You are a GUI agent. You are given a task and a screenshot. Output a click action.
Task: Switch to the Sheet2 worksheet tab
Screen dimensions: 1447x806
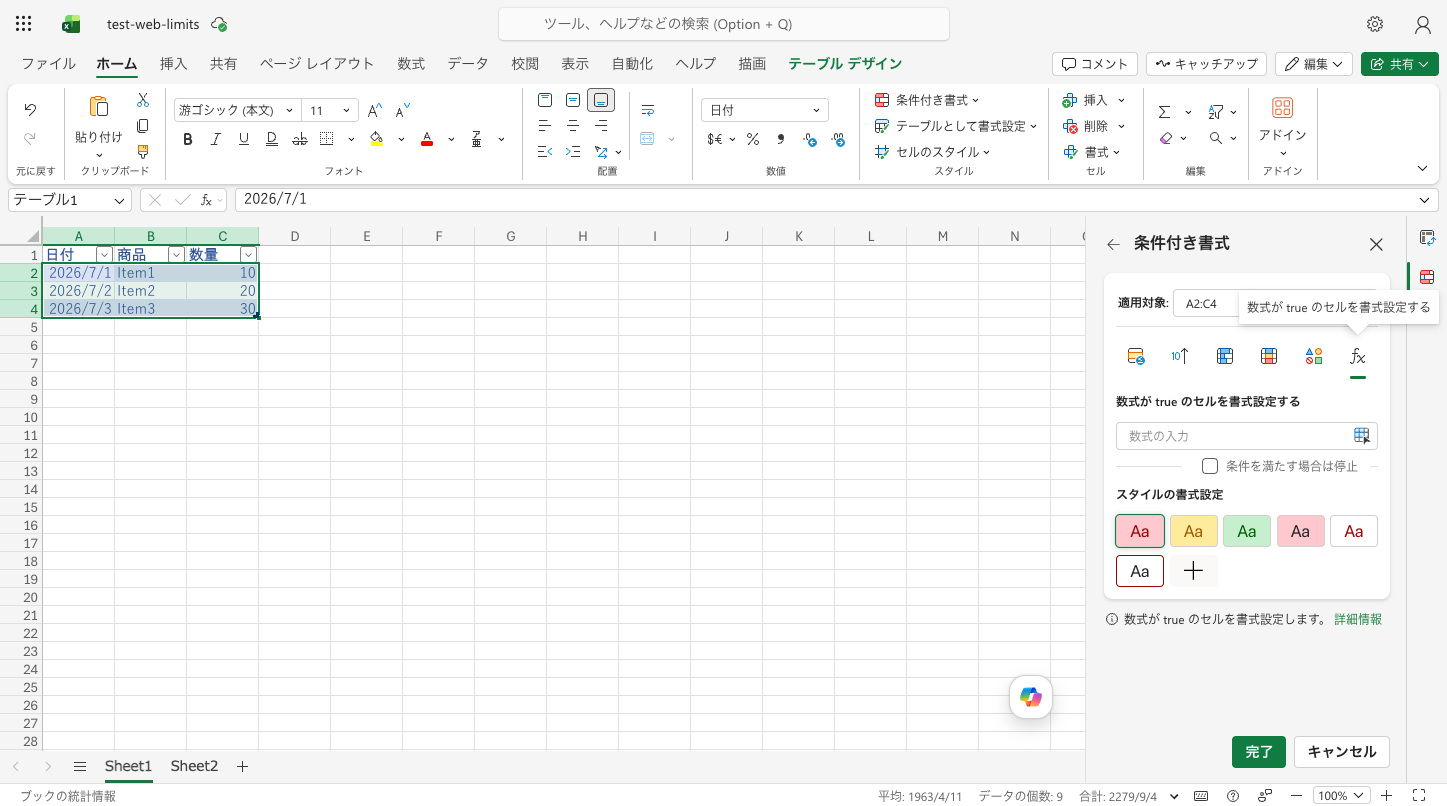pyautogui.click(x=194, y=766)
